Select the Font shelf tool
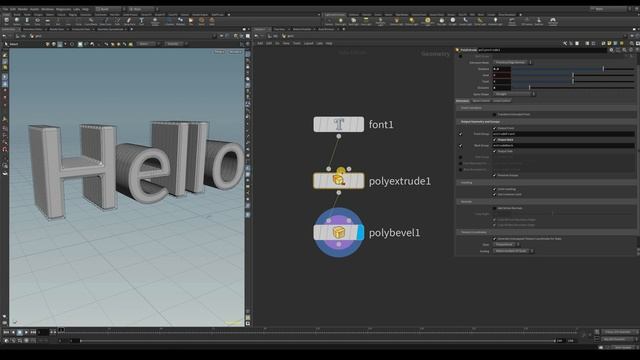640x360 pixels. pos(141,21)
